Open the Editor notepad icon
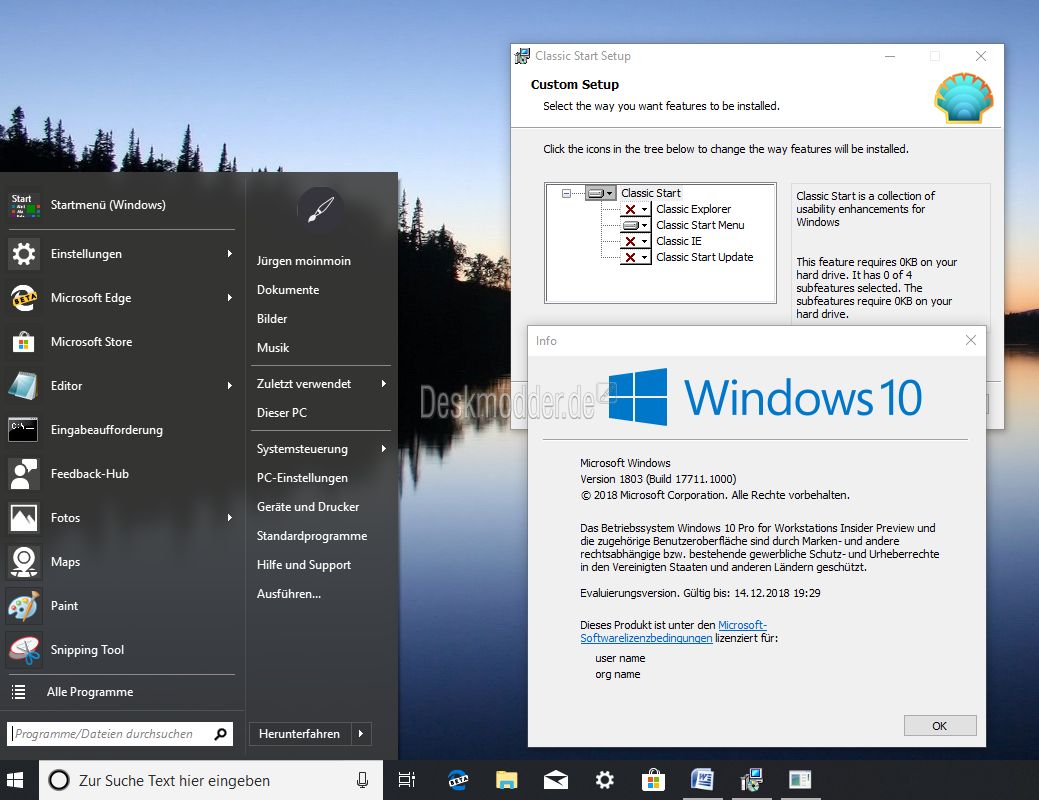This screenshot has height=800, width=1039. [x=25, y=386]
